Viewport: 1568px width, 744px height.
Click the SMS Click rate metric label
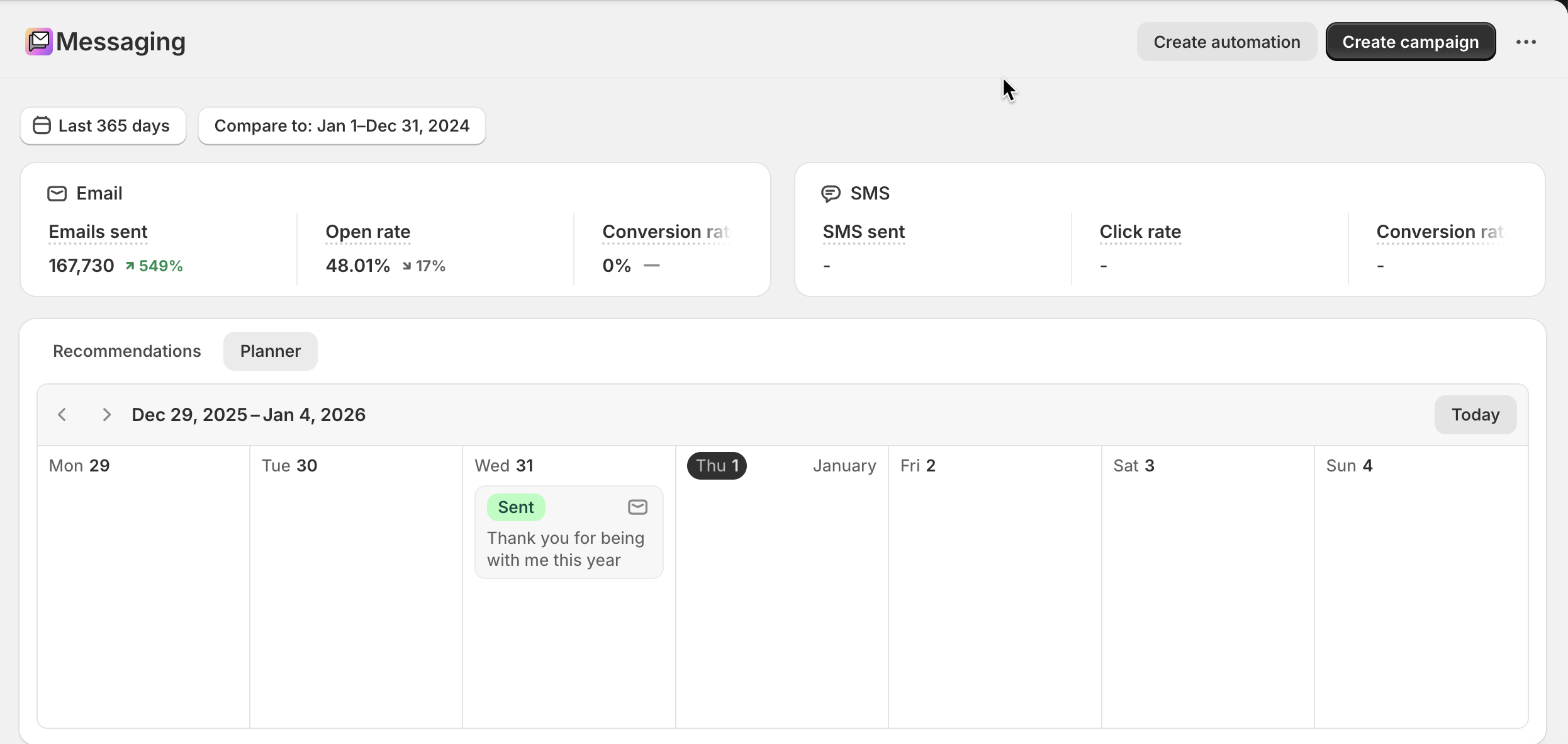(1140, 232)
